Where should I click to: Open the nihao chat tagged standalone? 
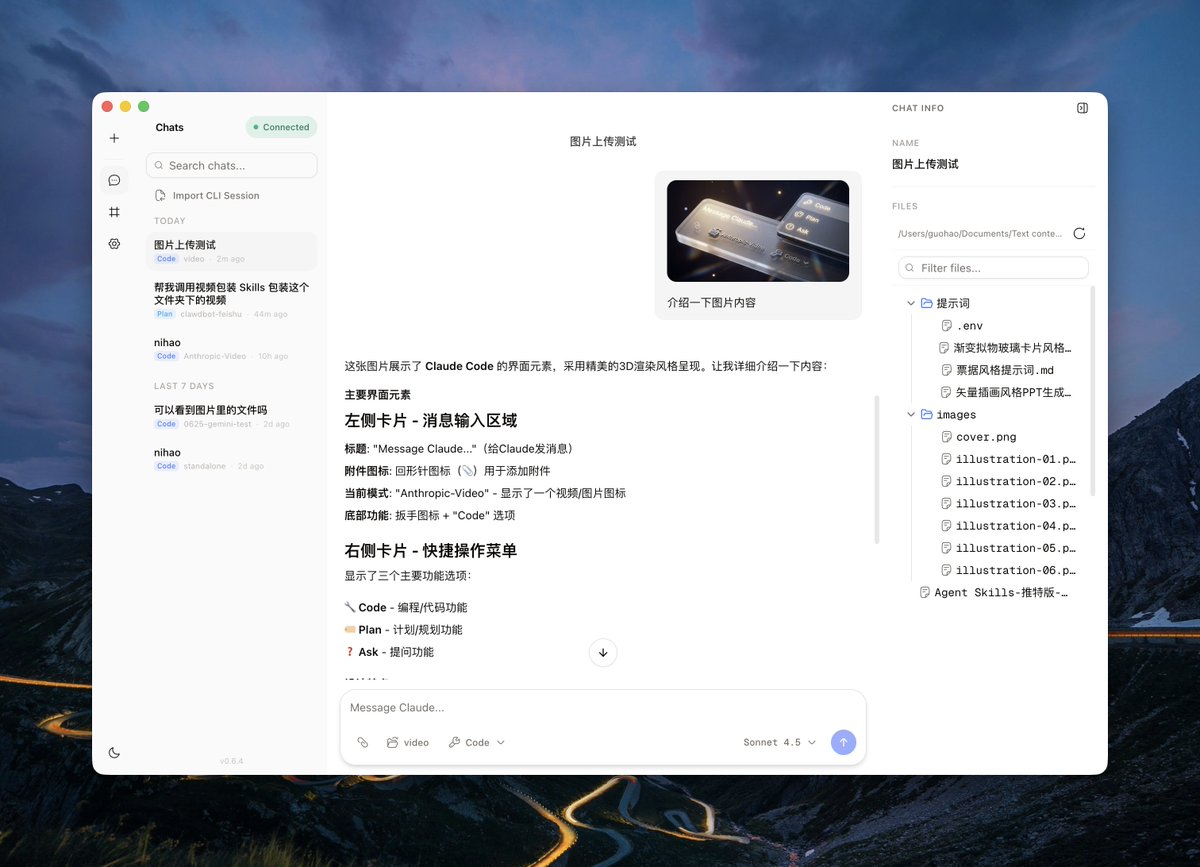click(x=231, y=459)
